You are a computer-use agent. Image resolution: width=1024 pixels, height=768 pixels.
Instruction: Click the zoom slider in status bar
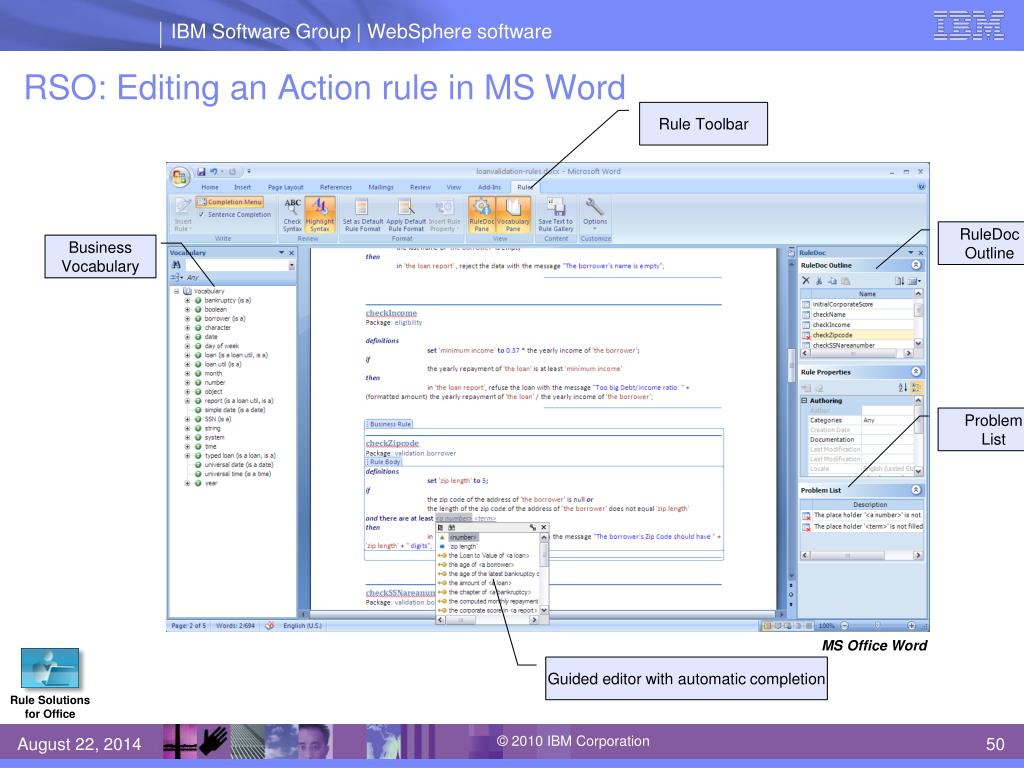coord(877,626)
